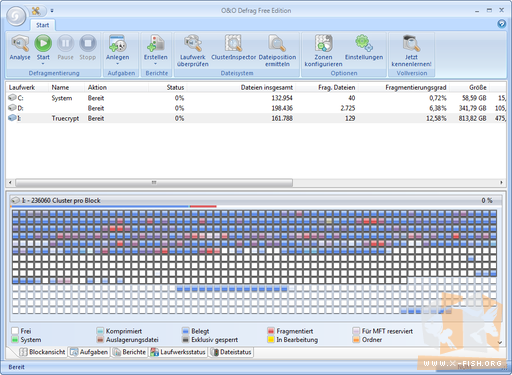Click the O&O round application button

tap(16, 16)
